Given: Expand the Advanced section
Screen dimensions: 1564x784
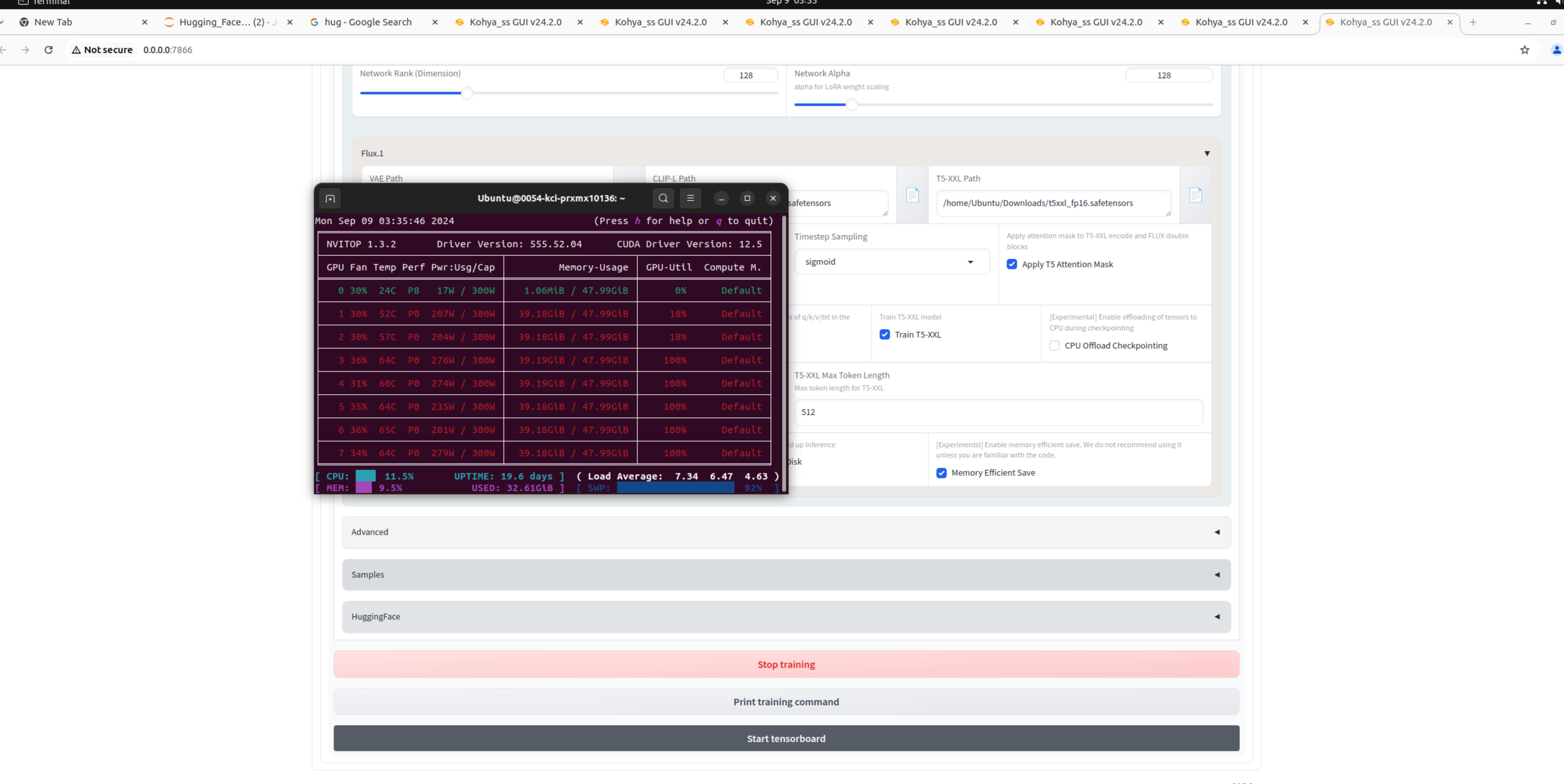Looking at the screenshot, I should pyautogui.click(x=785, y=532).
